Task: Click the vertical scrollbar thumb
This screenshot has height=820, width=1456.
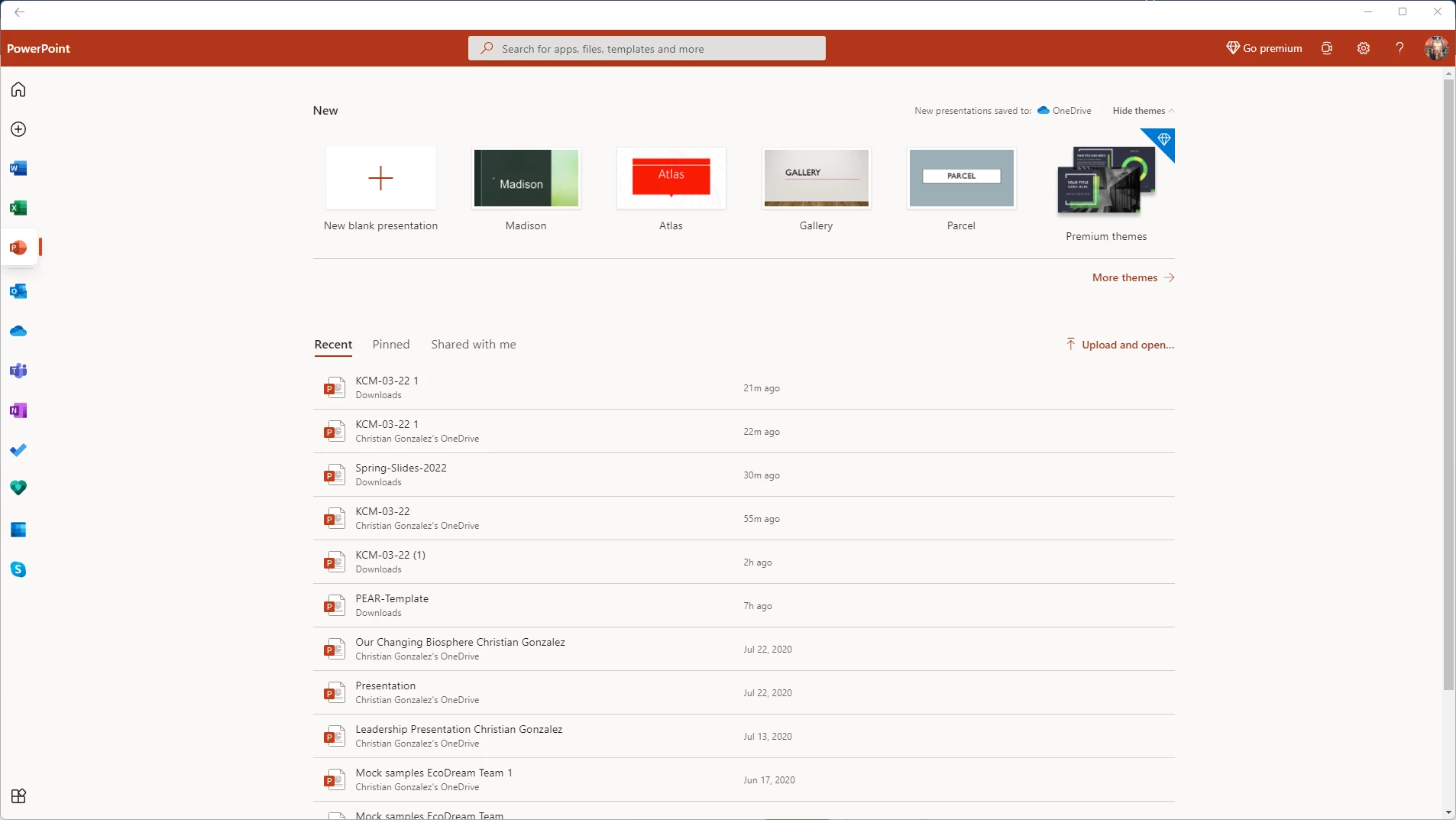Action: tap(1448, 384)
